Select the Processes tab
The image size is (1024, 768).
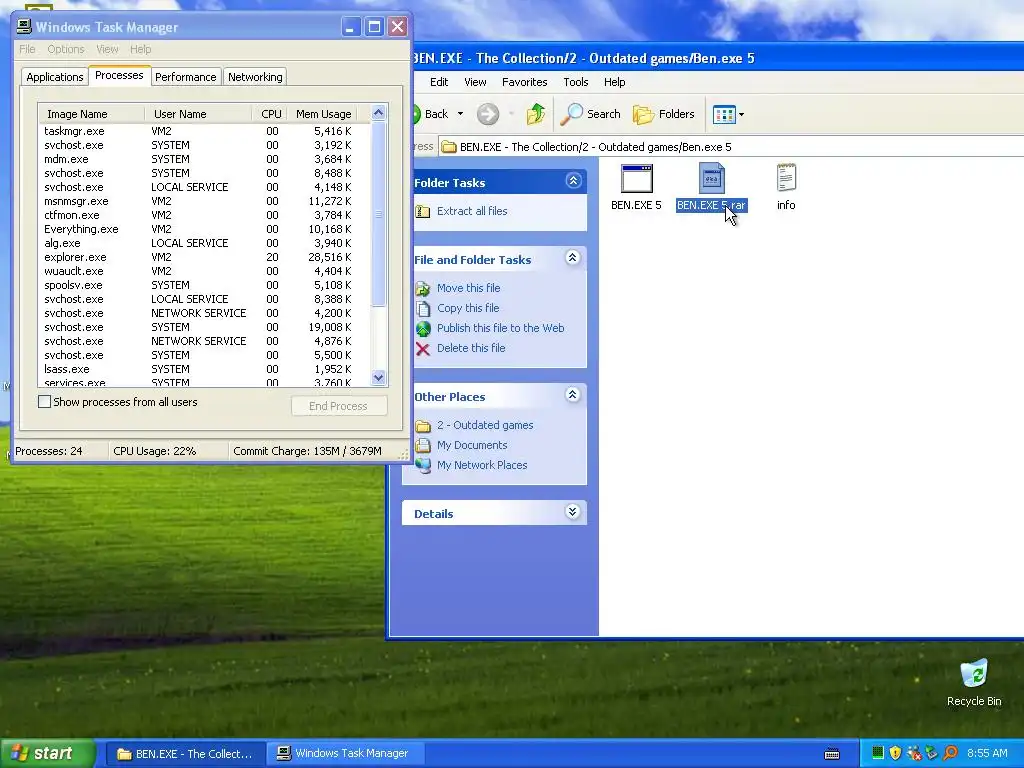[x=119, y=75]
